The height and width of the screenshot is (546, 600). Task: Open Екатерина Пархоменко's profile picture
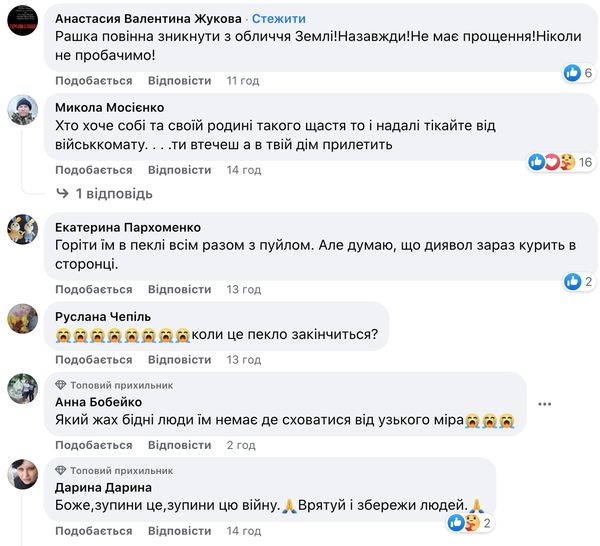23,229
